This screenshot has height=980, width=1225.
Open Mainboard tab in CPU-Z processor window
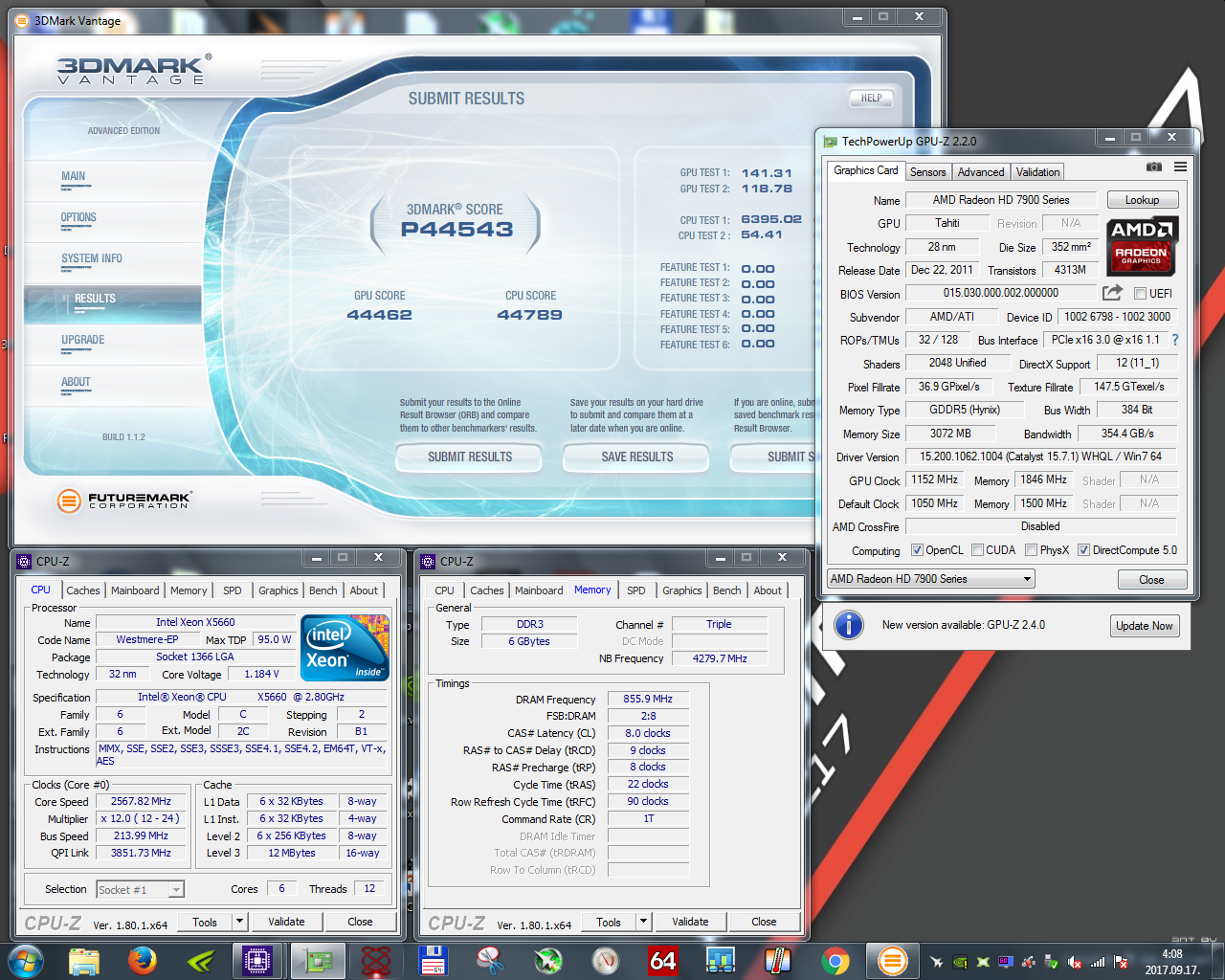point(135,590)
